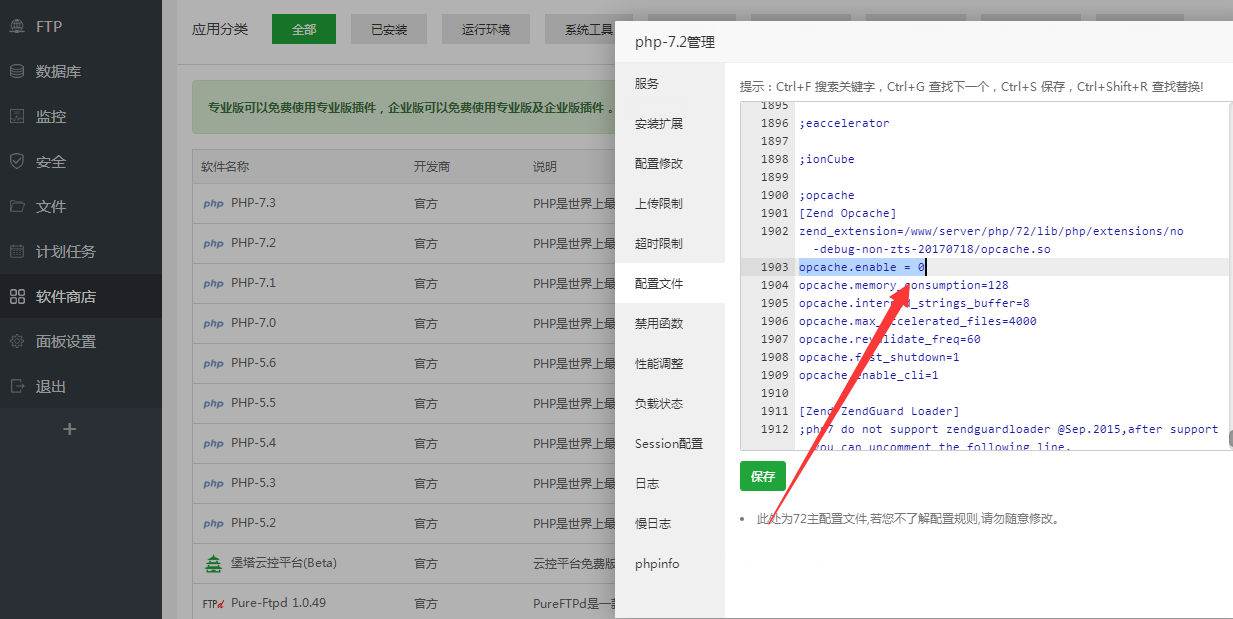Open the PHP-7.3 entry in software list
This screenshot has height=619, width=1233.
253,203
